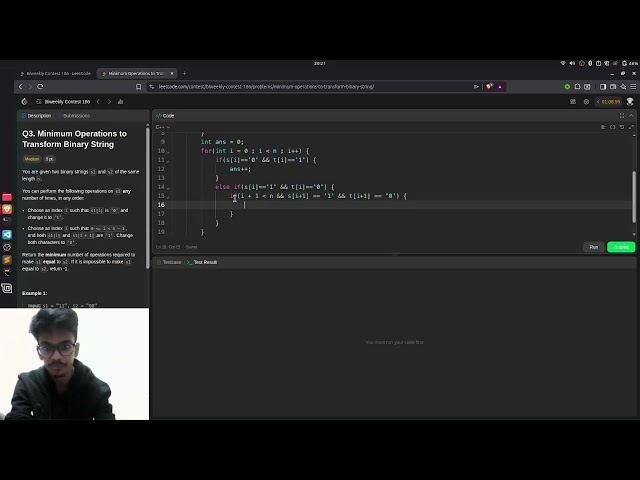Click the LeetCode logo icon
Image resolution: width=640 pixels, height=480 pixels.
24,102
